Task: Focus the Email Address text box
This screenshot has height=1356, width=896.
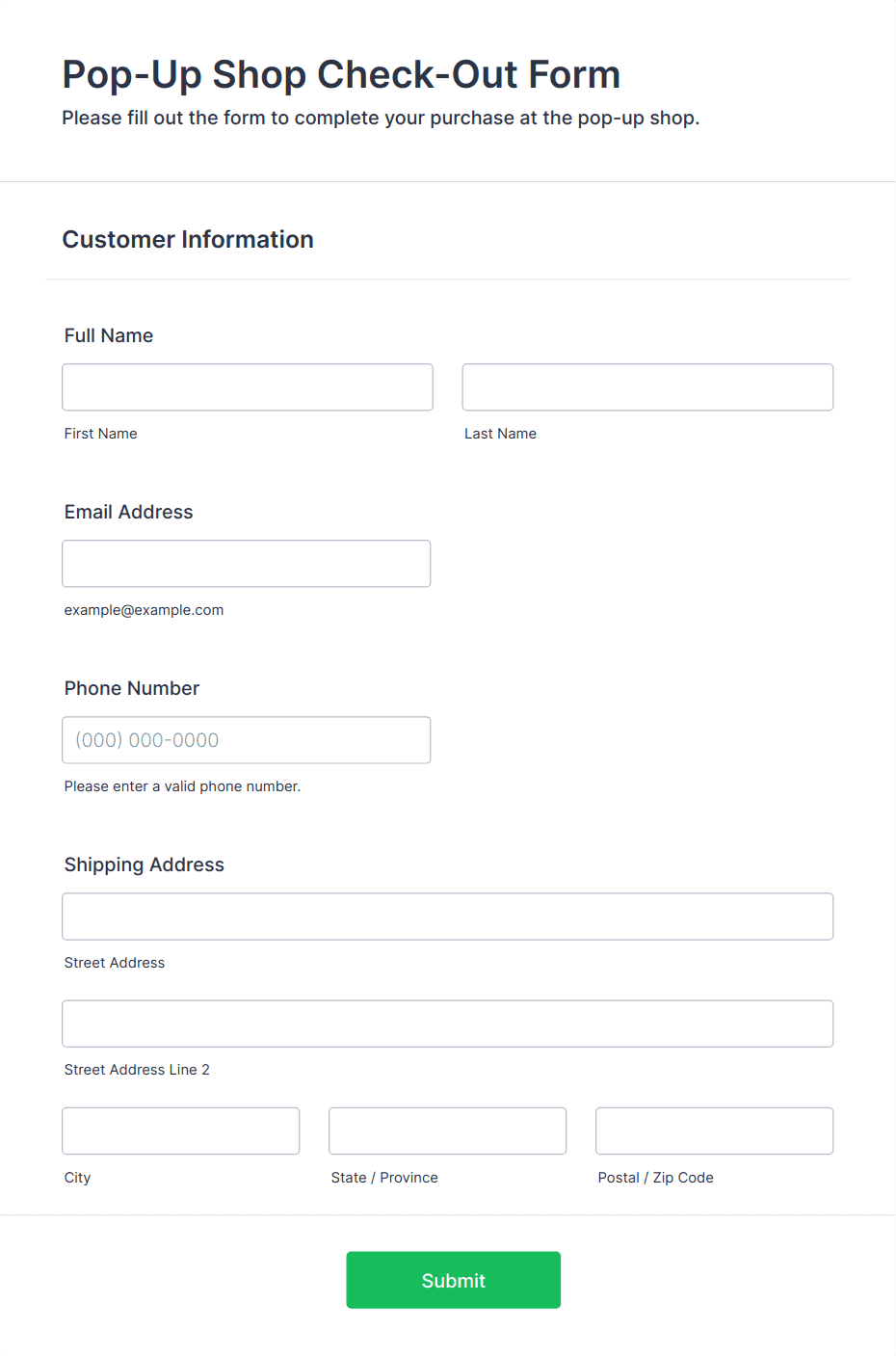Action: 247,564
